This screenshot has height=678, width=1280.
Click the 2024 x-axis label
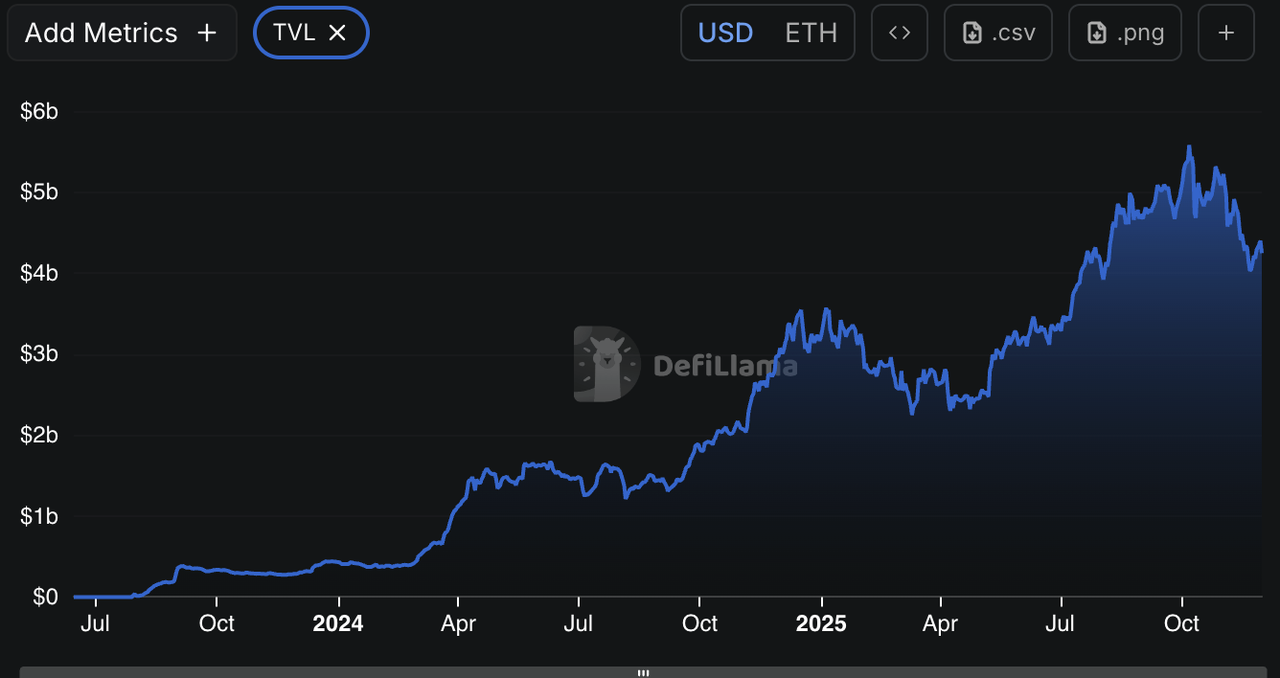coord(338,624)
